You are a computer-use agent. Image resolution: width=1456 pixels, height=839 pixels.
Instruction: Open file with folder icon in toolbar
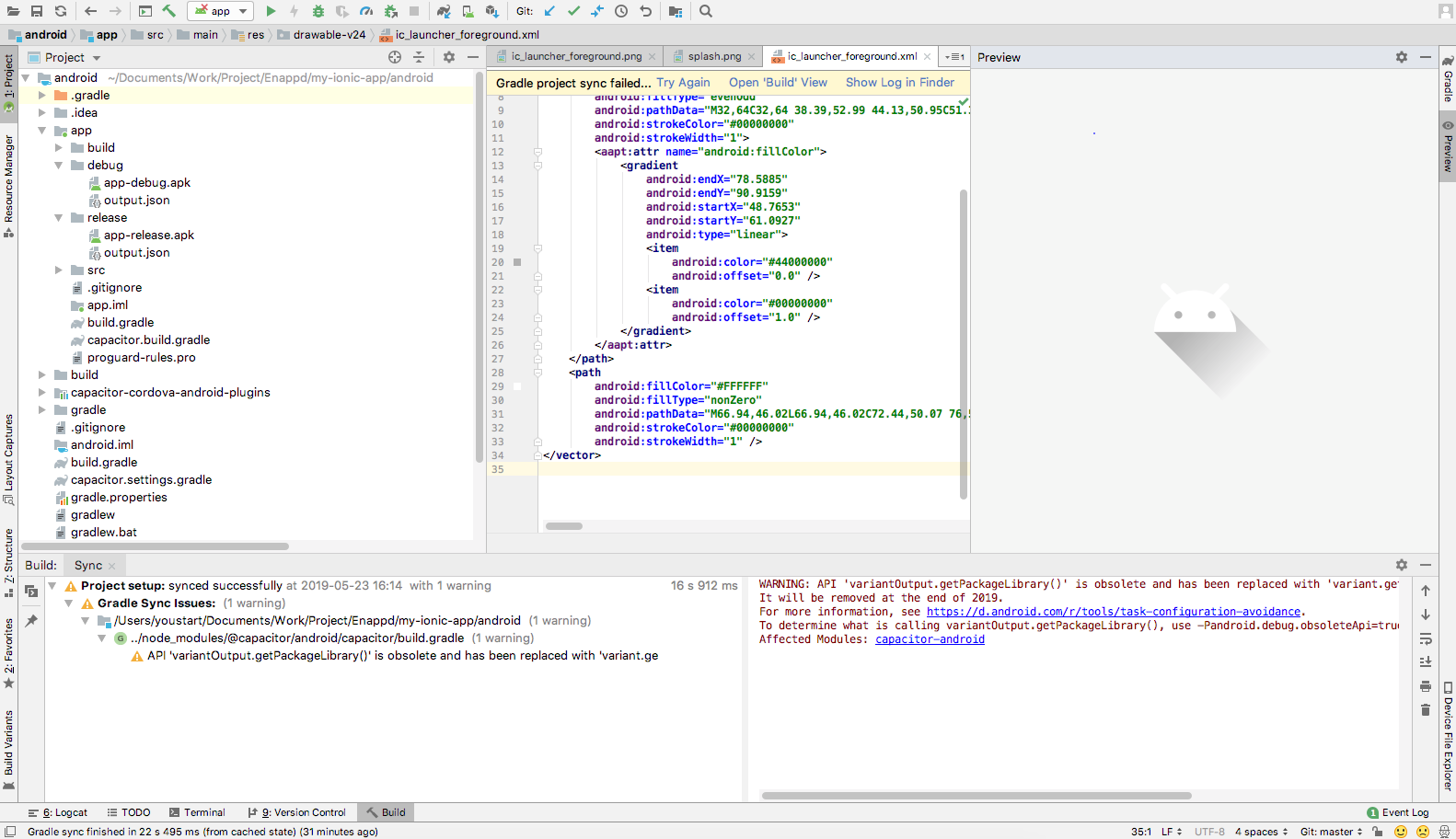tap(13, 11)
